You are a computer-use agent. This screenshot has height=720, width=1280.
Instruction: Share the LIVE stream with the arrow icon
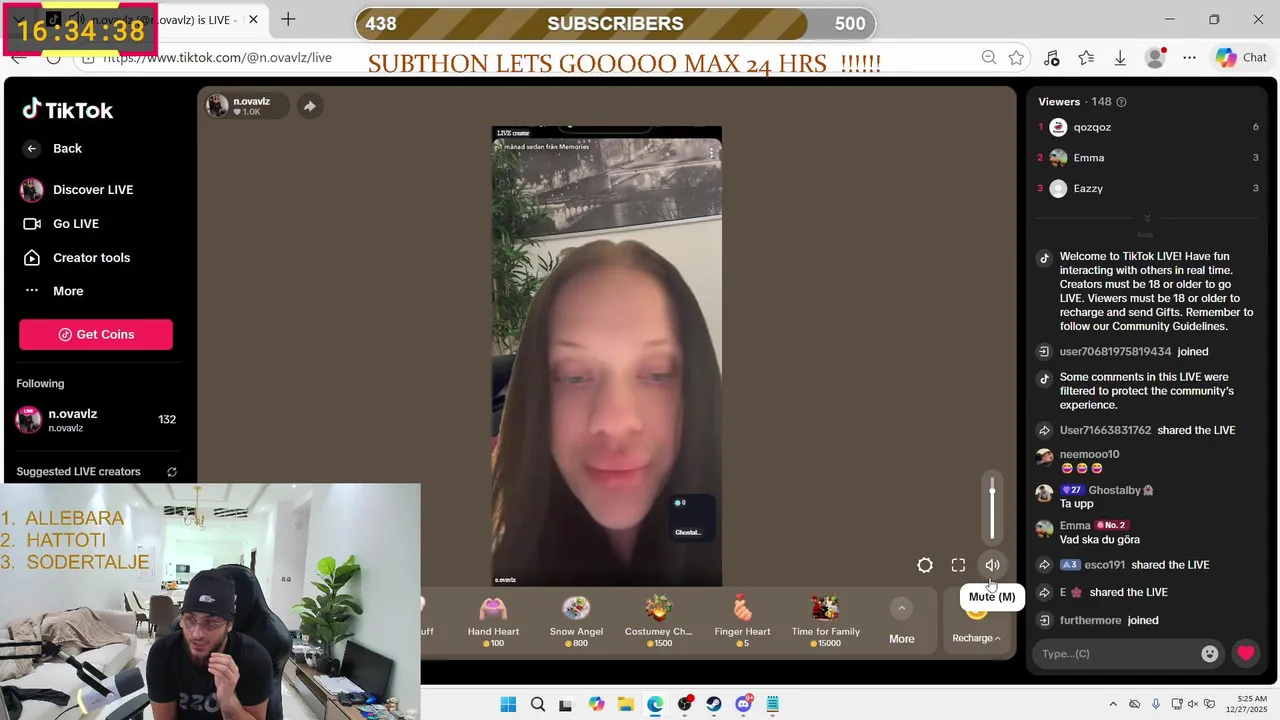pyautogui.click(x=310, y=106)
